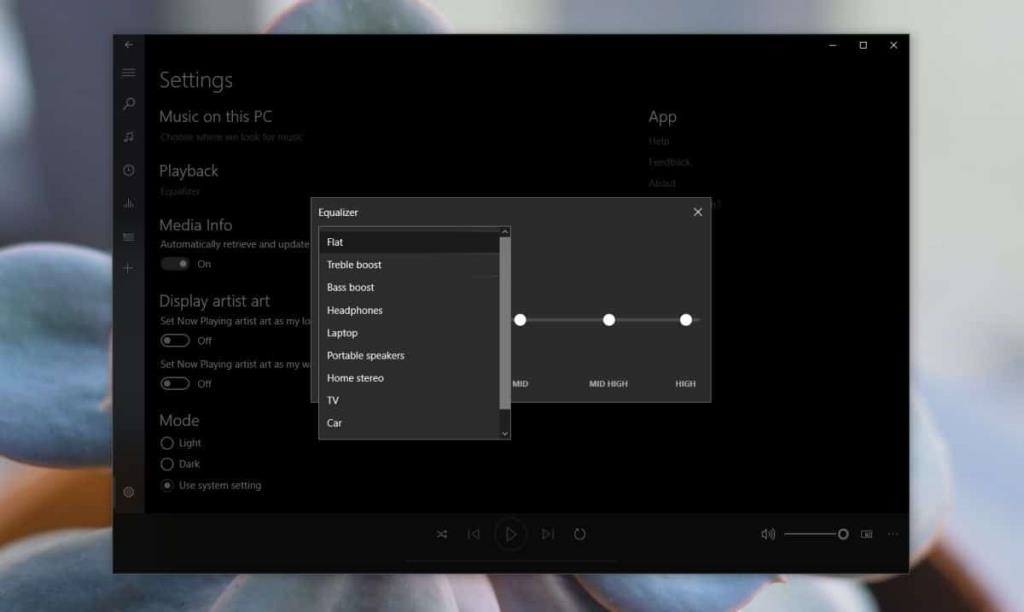Screen dimensions: 1024x612
Task: Toggle repeat mode
Action: click(x=580, y=534)
